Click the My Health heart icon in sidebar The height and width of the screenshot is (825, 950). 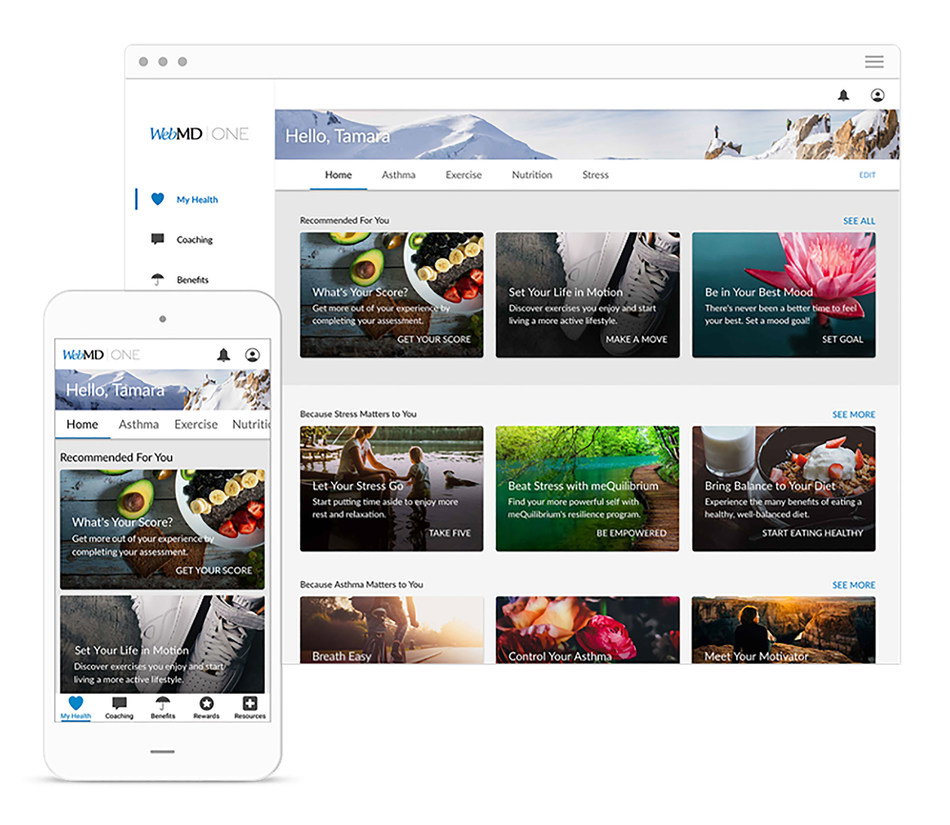158,199
